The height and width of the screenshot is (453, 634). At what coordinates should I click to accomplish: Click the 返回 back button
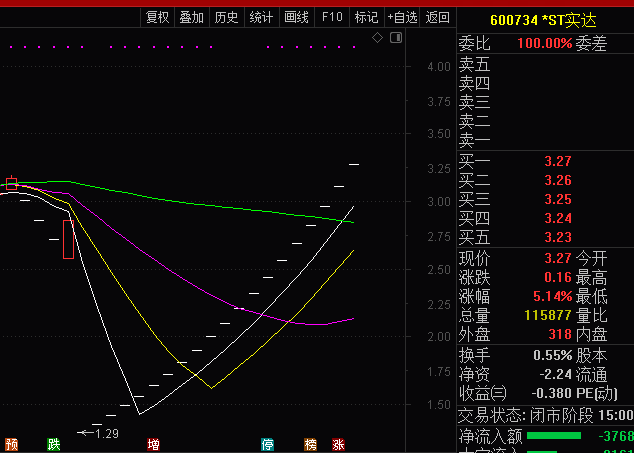437,17
